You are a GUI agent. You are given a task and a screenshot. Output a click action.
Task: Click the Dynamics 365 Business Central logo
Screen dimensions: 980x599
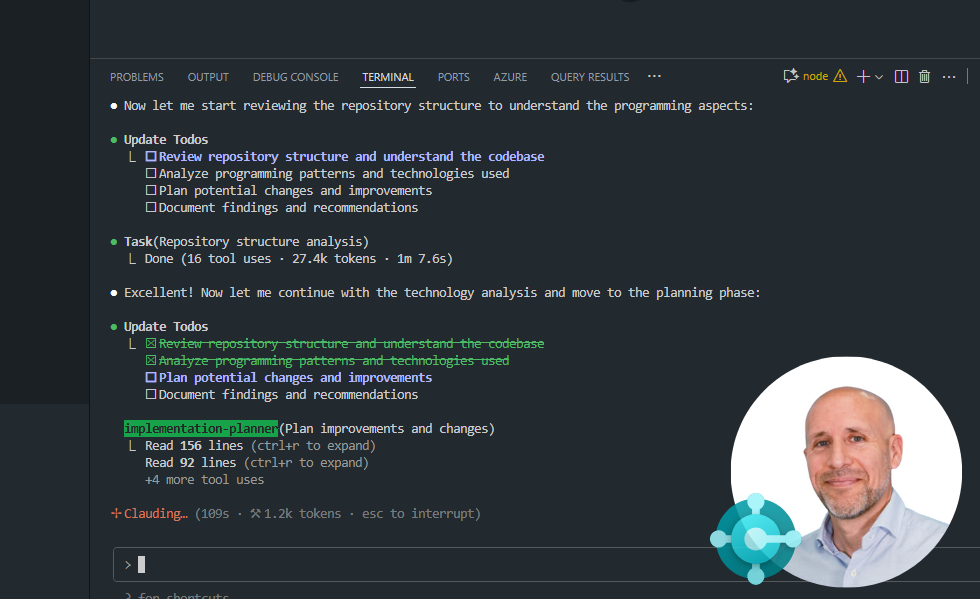[755, 539]
